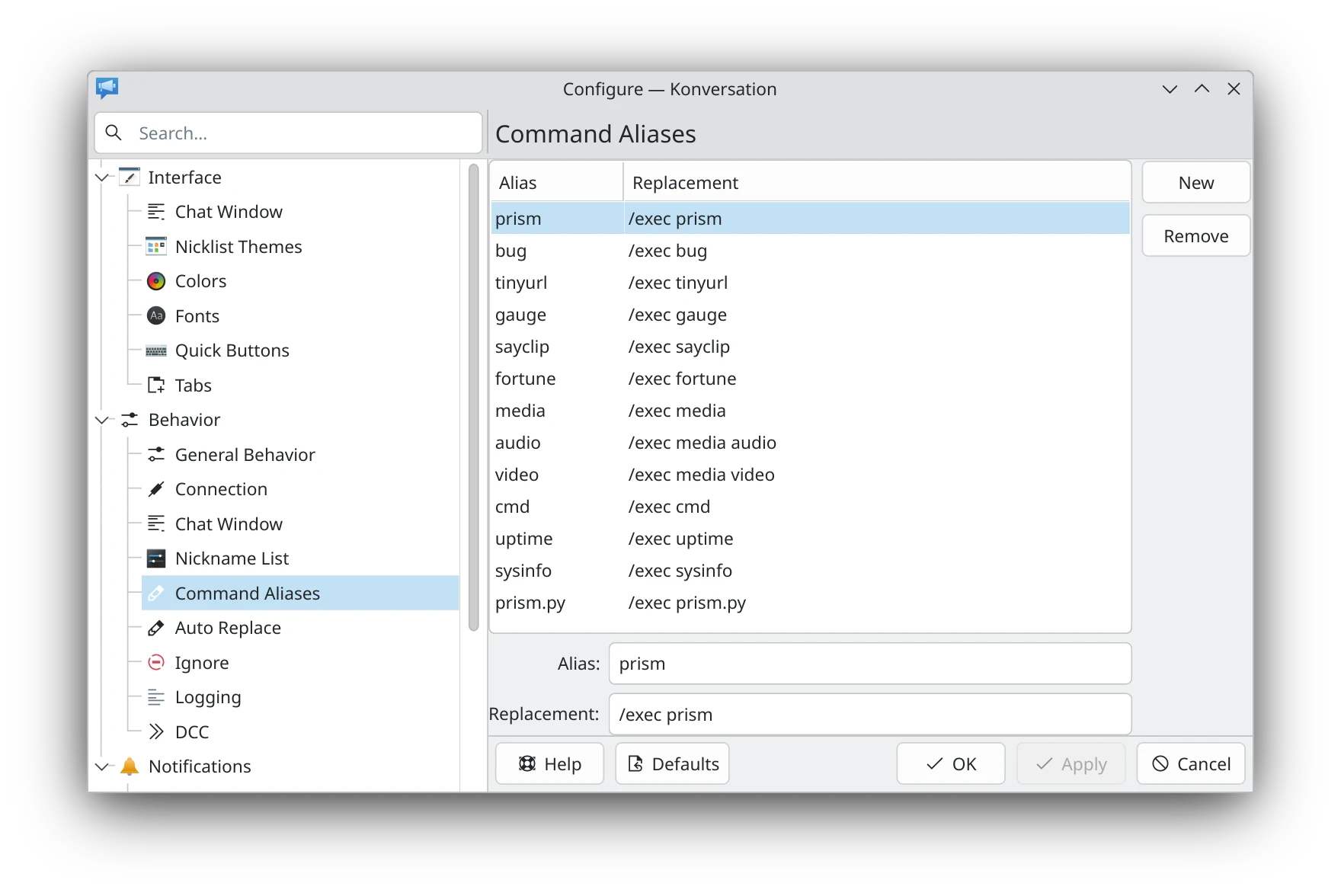
Task: Click the Nicklist Themes icon
Action: point(156,246)
